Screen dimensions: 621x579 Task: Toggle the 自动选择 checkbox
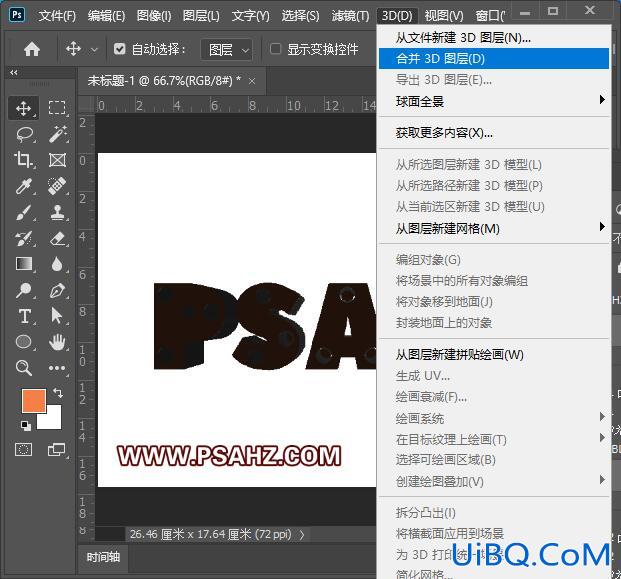coord(119,49)
